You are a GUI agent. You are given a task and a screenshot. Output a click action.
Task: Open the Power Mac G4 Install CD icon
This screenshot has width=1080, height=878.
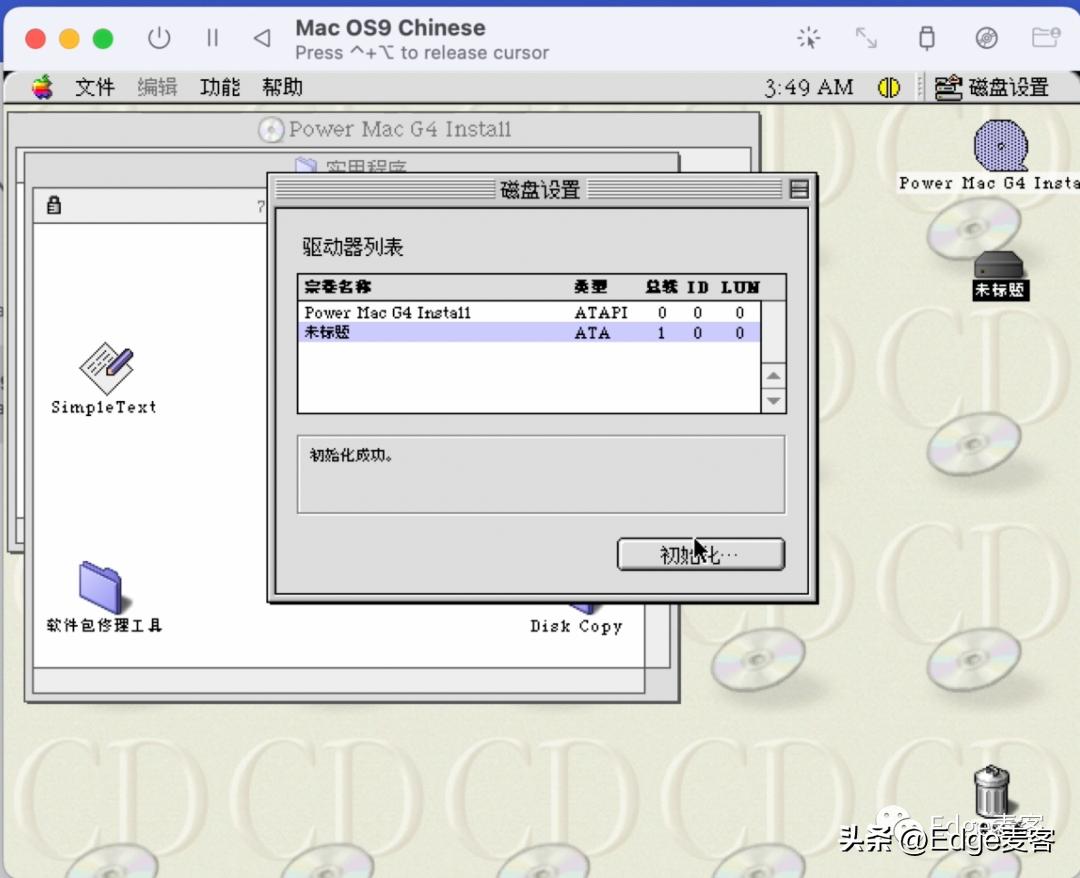pos(1000,146)
